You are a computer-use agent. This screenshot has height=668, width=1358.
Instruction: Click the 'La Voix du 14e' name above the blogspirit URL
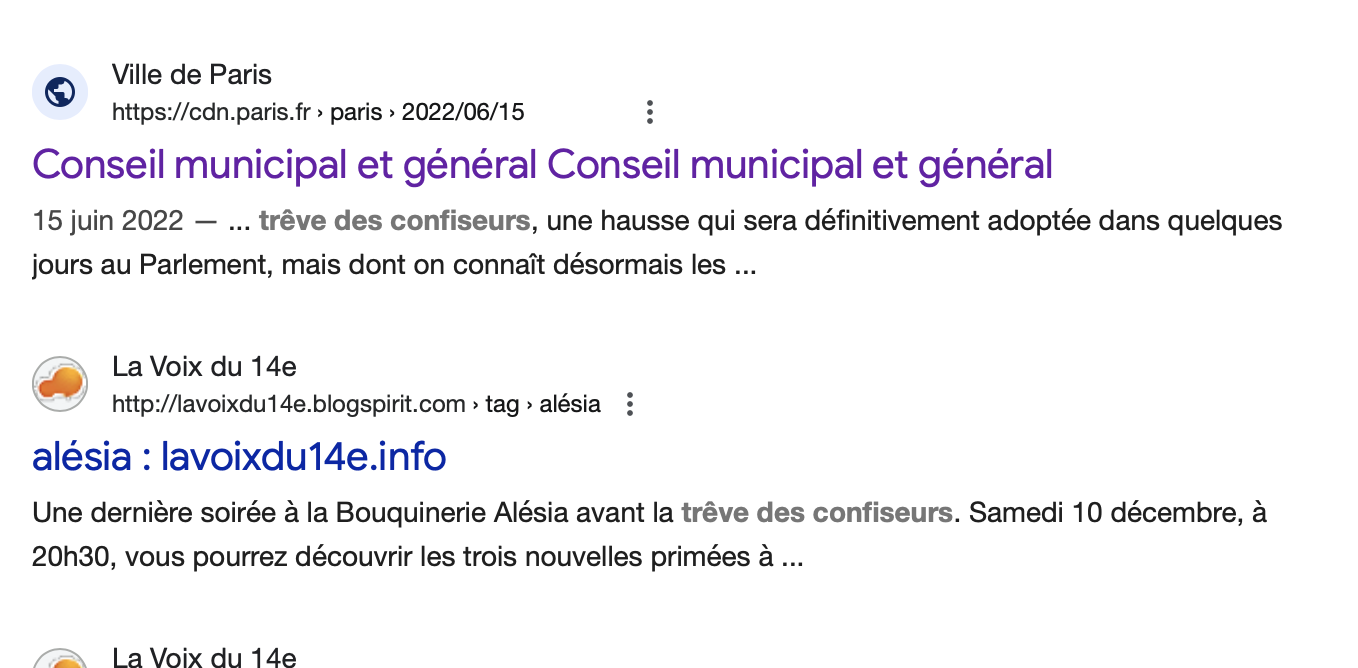coord(204,367)
